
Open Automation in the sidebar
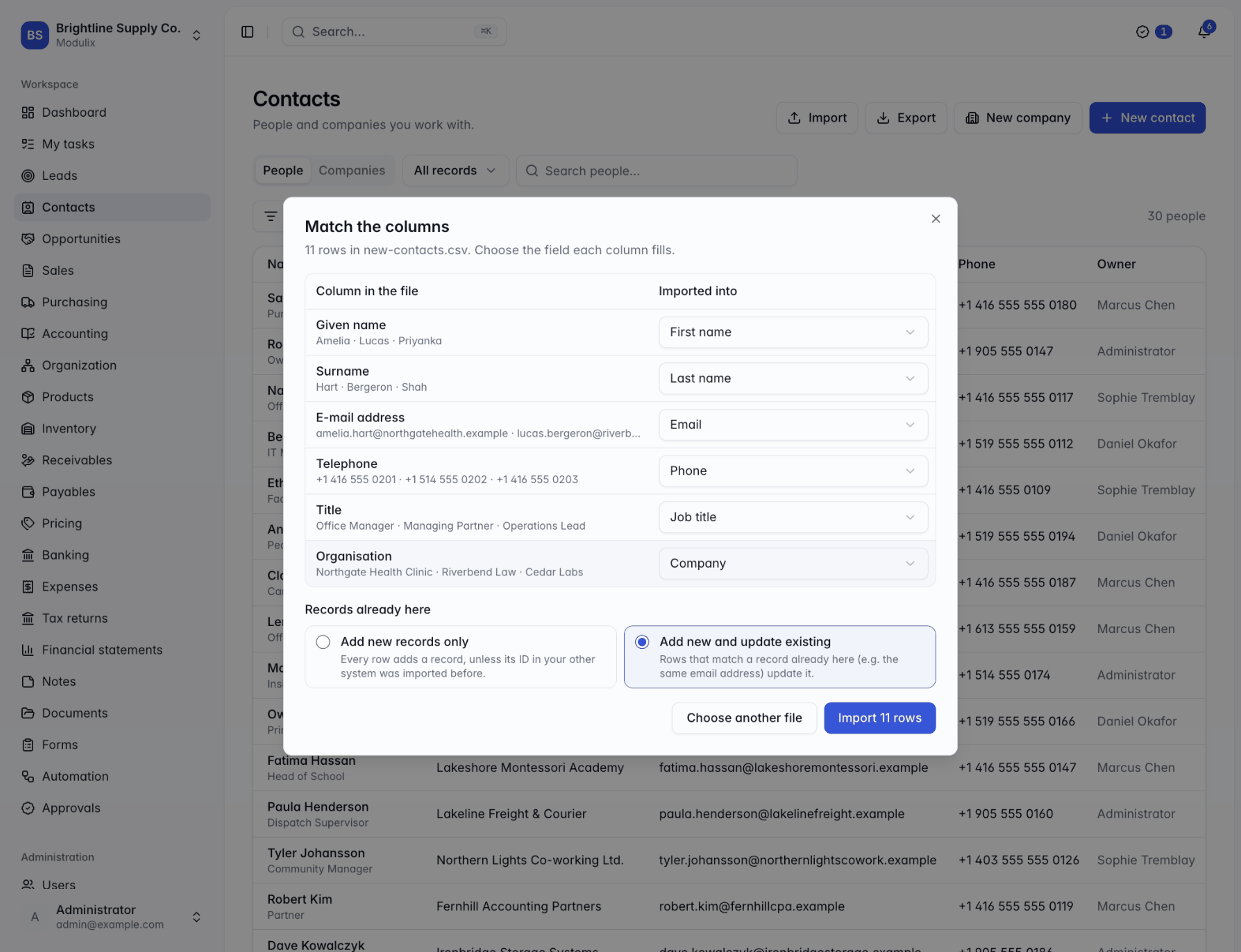112,776
